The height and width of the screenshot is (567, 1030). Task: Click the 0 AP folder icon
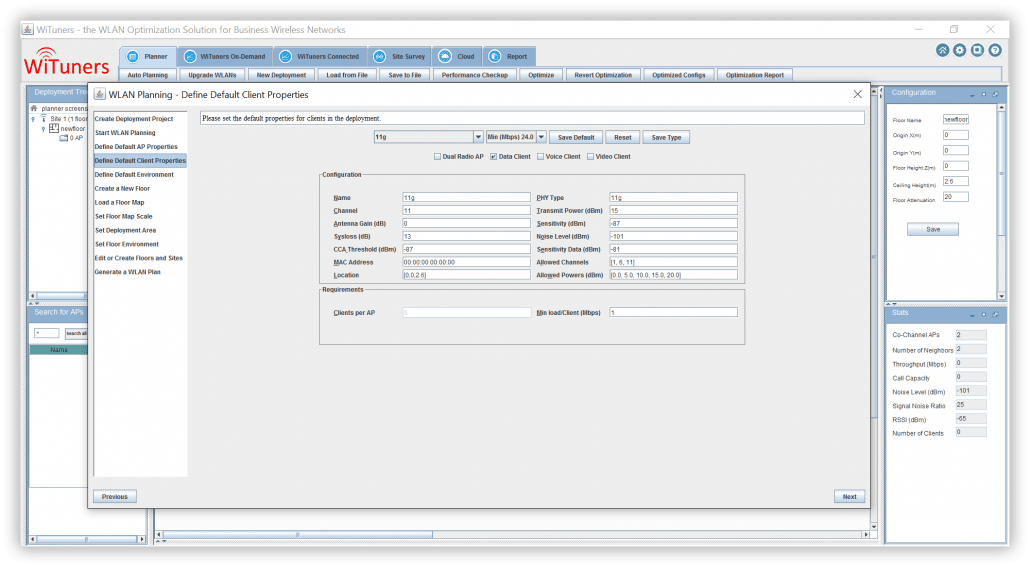64,138
